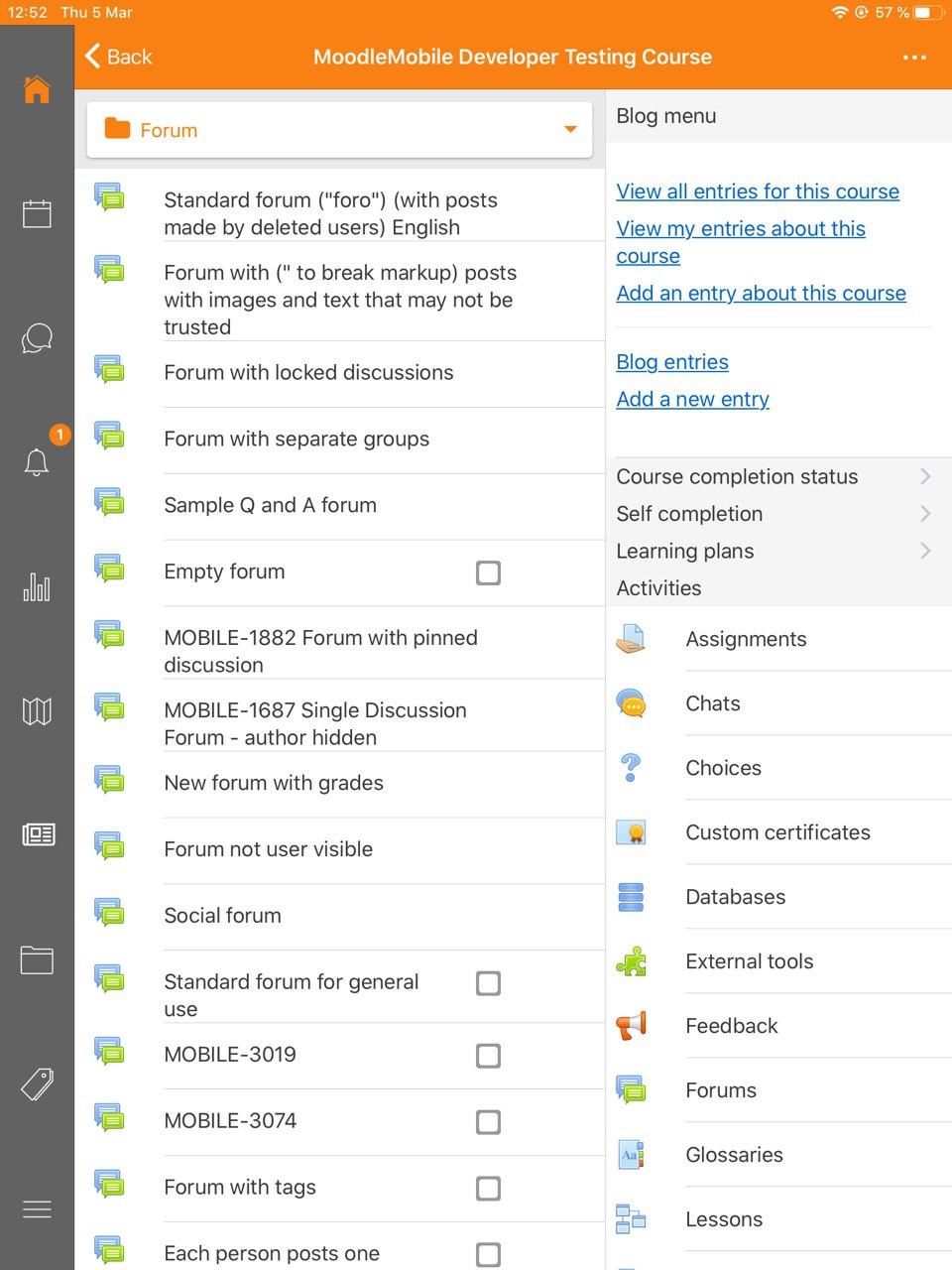Open the calendar icon in sidebar
Image resolution: width=952 pixels, height=1270 pixels.
pos(37,213)
